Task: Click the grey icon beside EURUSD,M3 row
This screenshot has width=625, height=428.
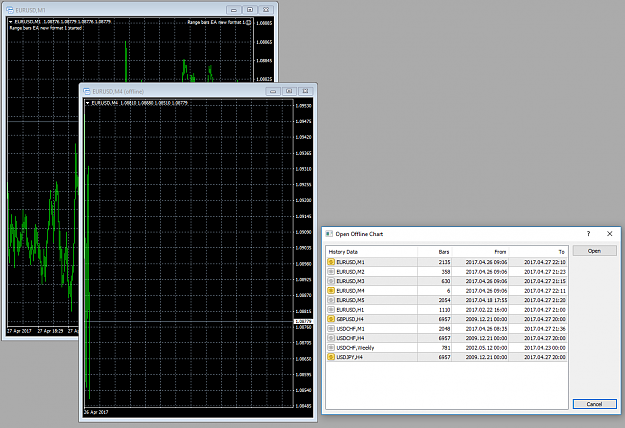Action: 331,281
